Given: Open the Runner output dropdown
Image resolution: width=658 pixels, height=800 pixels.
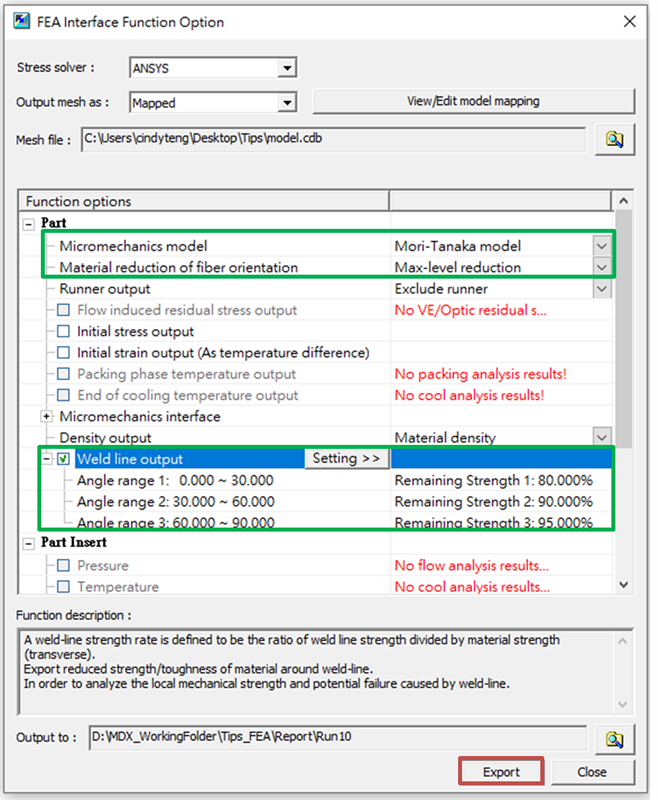Looking at the screenshot, I should 600,289.
